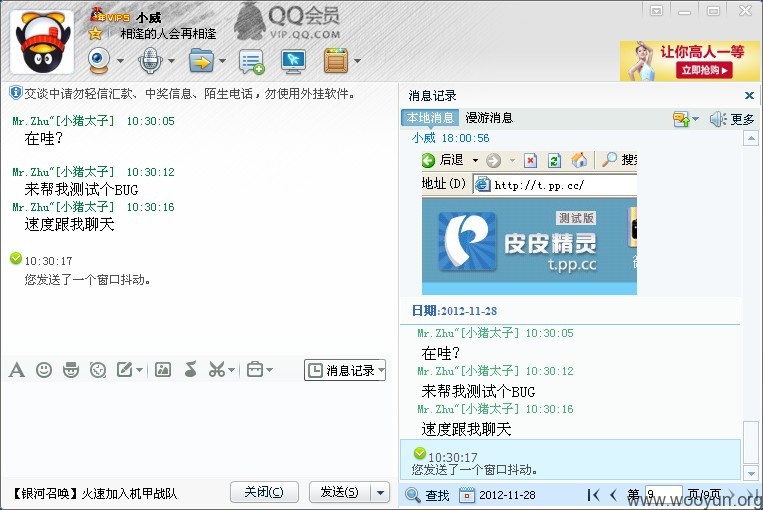Open the voice call dropdown arrow
Screen dimensions: 763x510
tap(171, 61)
